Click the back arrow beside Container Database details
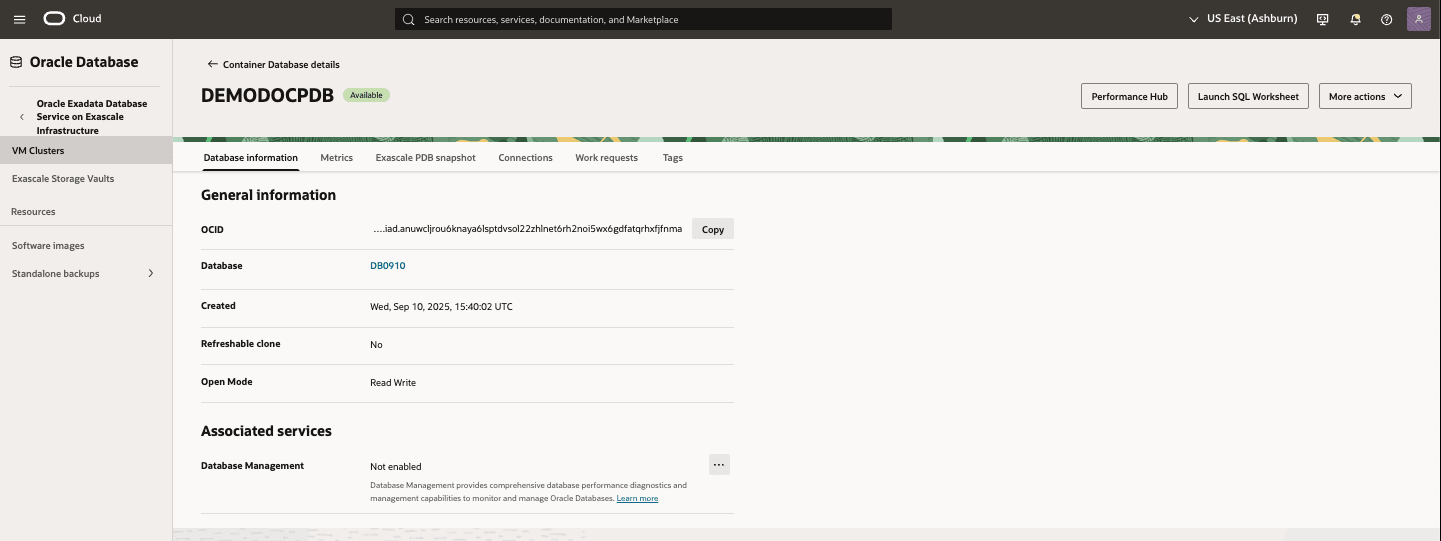 212,64
